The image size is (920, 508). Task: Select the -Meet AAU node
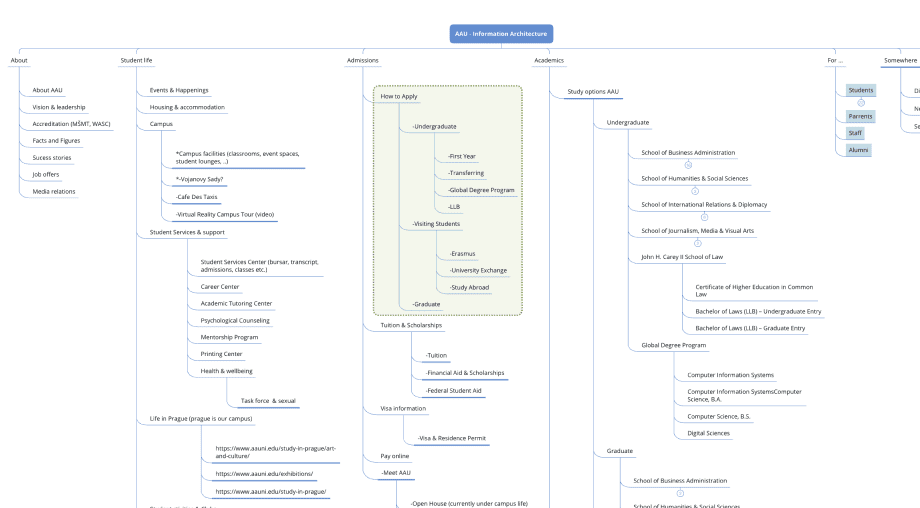click(x=396, y=473)
